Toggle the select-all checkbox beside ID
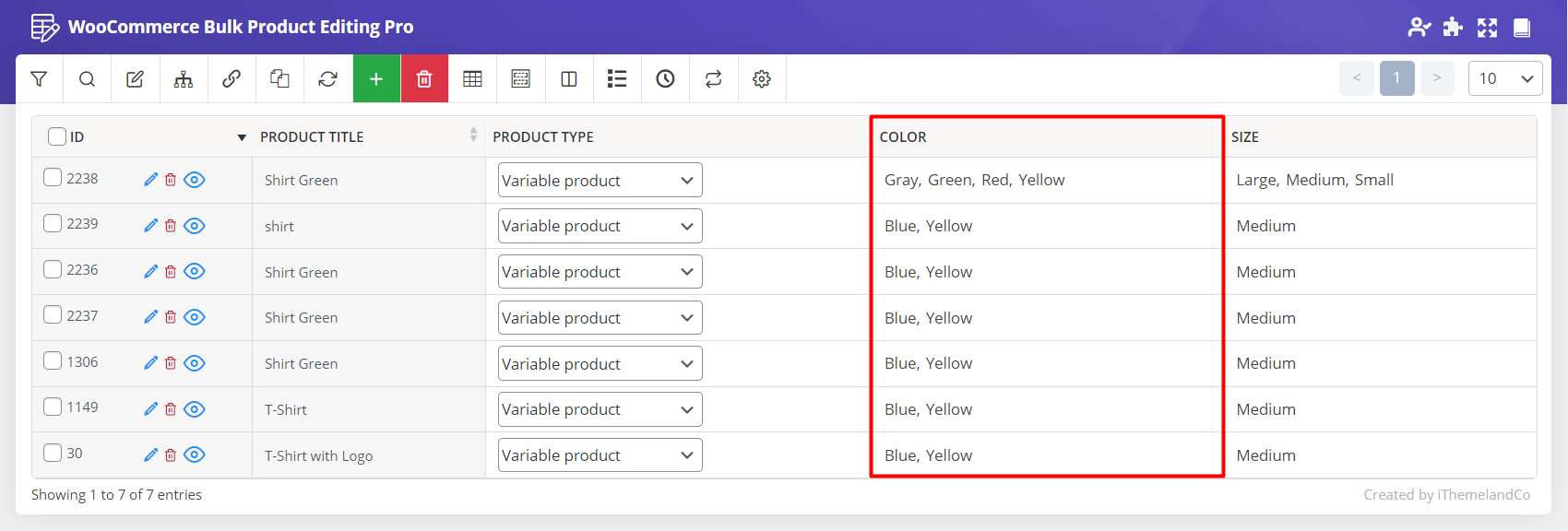Image resolution: width=1568 pixels, height=531 pixels. (57, 136)
